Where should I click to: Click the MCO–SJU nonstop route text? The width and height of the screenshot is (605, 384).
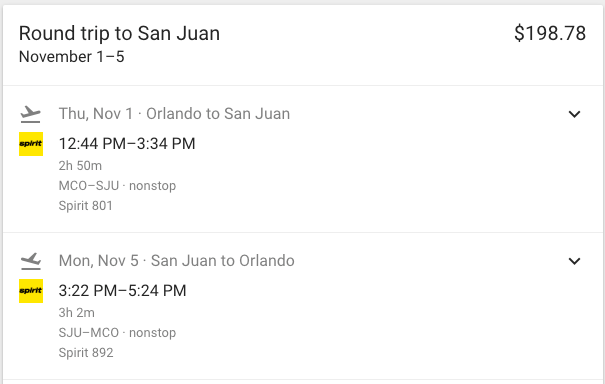(117, 186)
